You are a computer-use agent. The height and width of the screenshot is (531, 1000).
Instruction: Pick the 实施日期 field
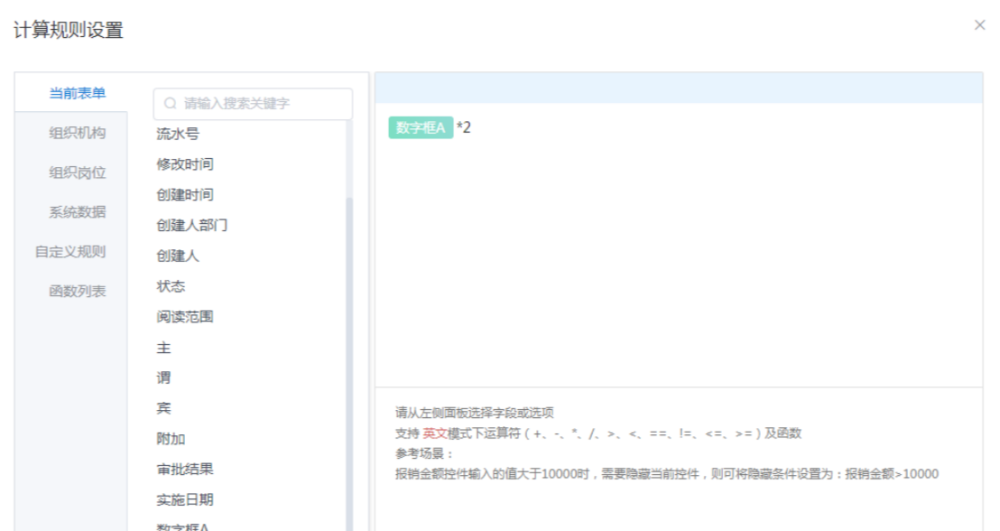[185, 500]
